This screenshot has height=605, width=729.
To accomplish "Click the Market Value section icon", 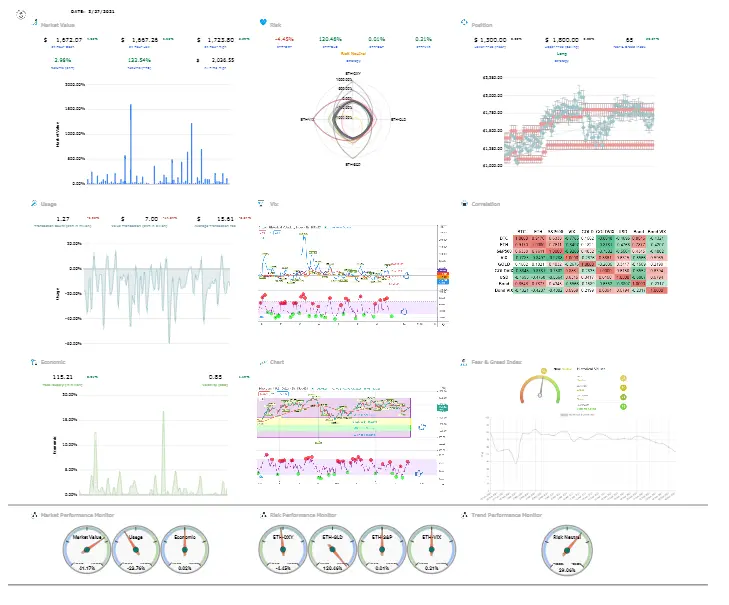I will coord(35,22).
